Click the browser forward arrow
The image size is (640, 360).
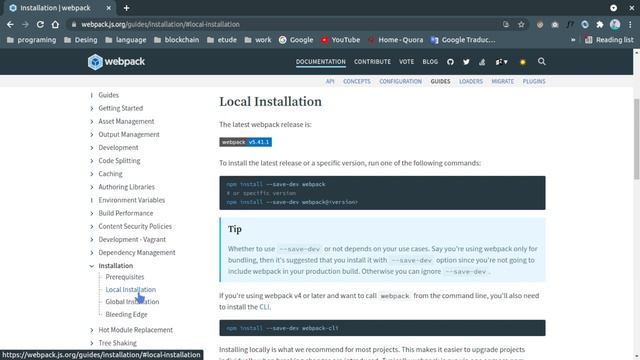25,24
